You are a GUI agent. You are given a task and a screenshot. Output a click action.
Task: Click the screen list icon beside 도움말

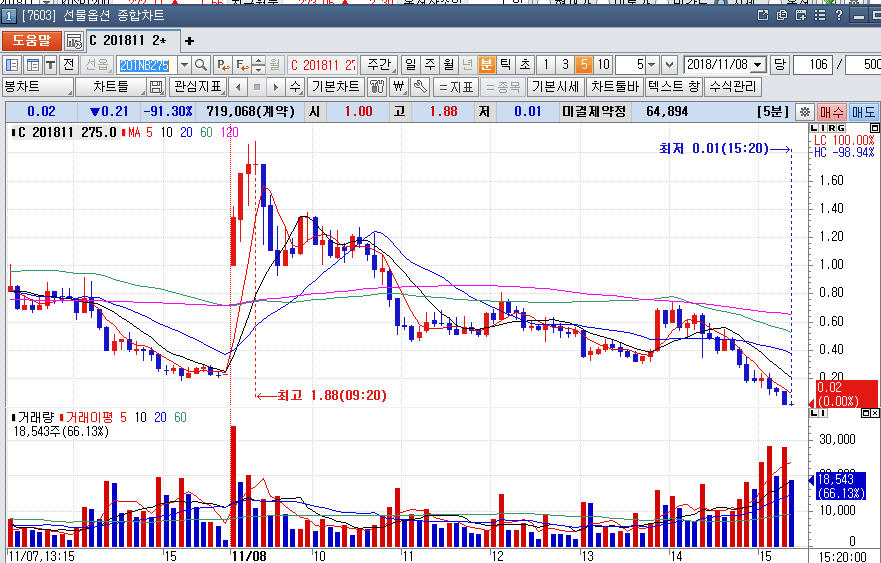click(75, 41)
